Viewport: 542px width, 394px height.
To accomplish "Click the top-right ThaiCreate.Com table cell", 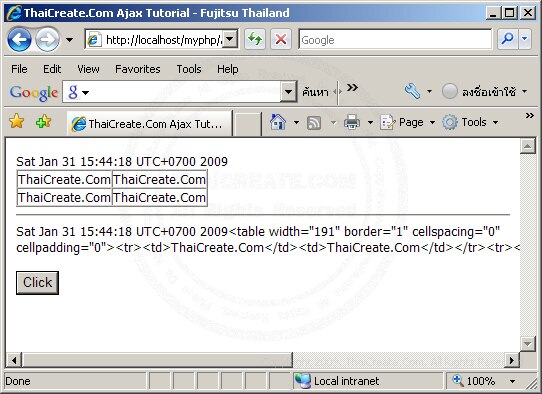I will point(159,179).
